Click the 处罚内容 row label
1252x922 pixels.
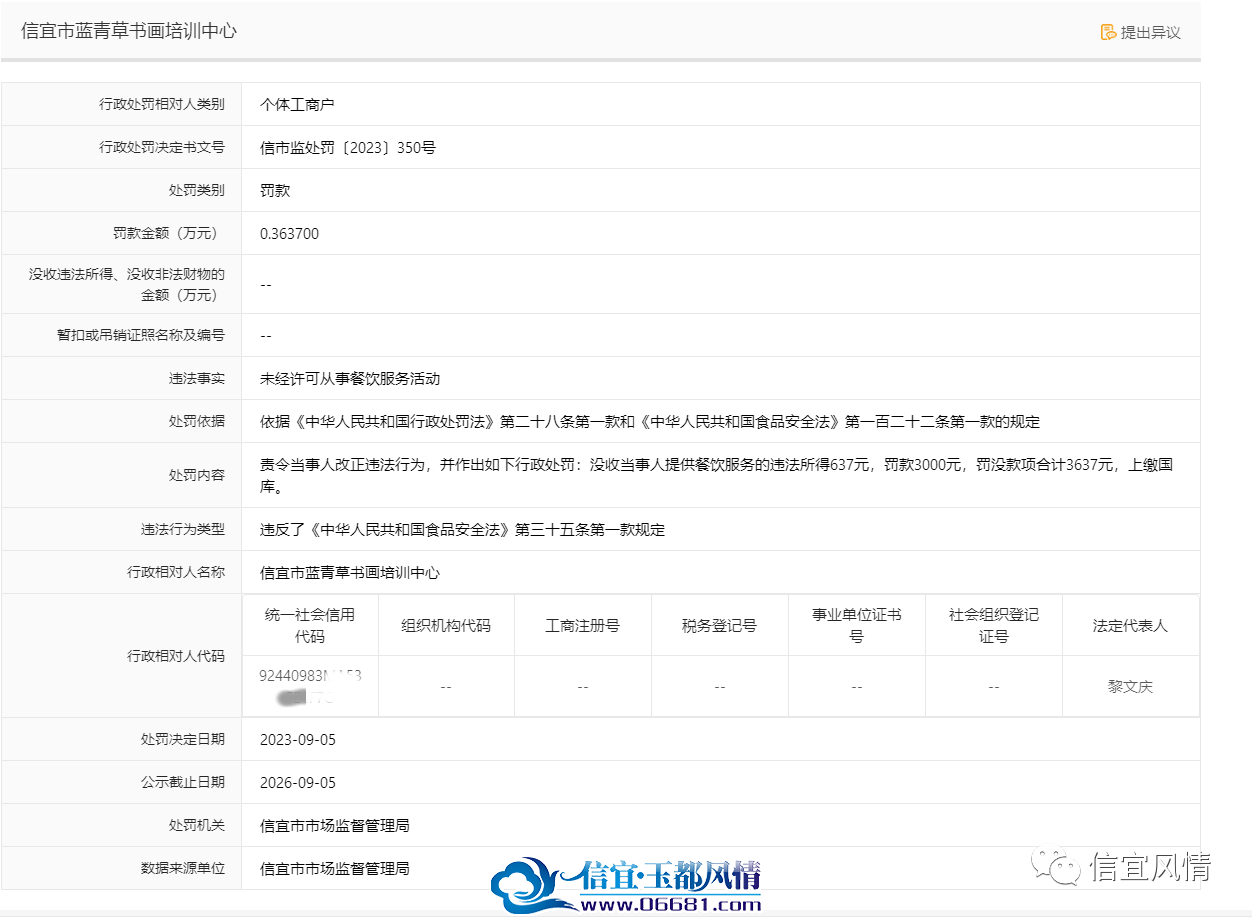(197, 475)
